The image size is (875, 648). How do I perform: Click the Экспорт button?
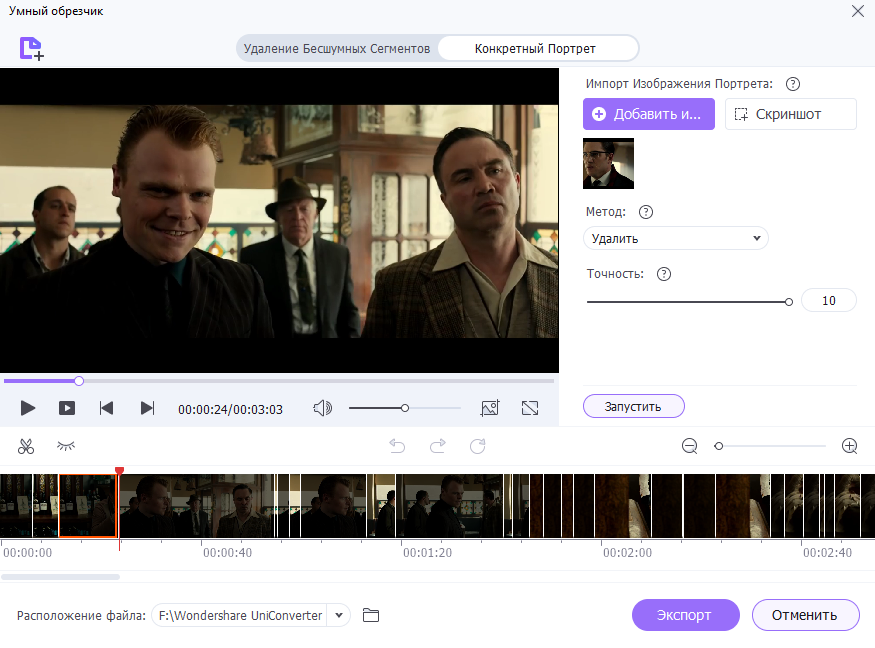[x=686, y=615]
